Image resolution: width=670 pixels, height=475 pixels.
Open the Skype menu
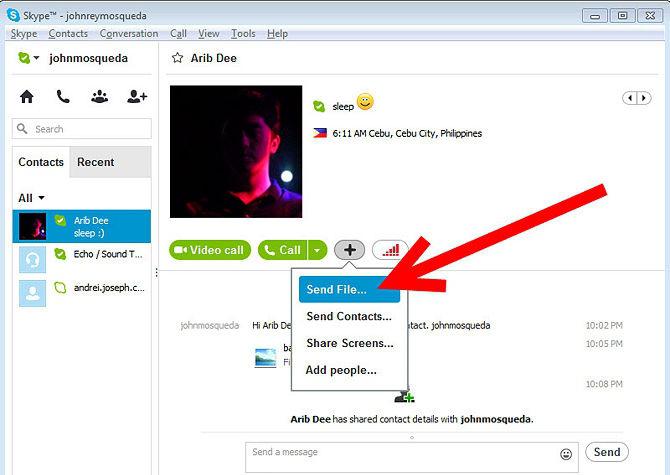(24, 33)
